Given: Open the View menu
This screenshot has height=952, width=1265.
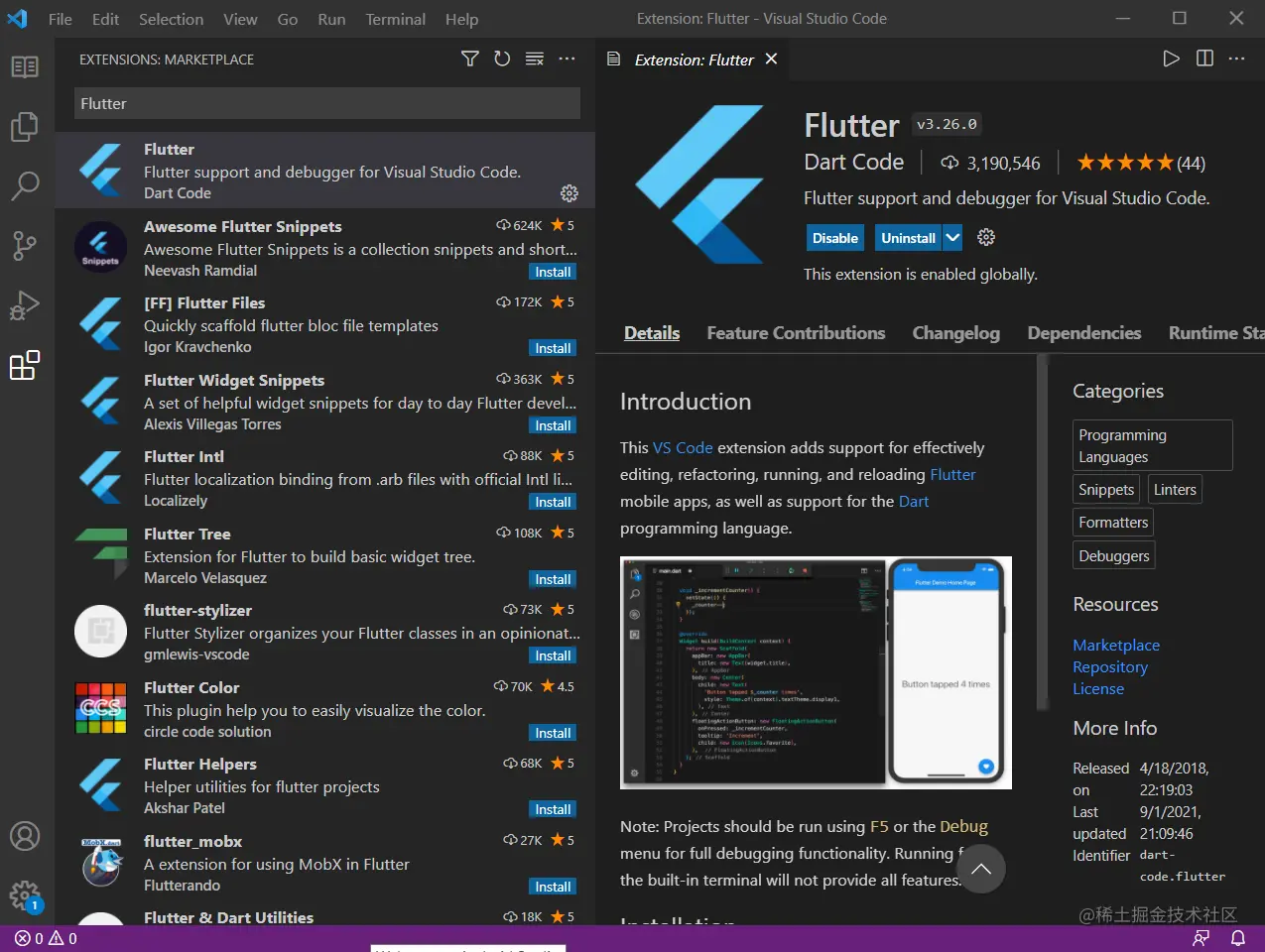Looking at the screenshot, I should tap(240, 19).
